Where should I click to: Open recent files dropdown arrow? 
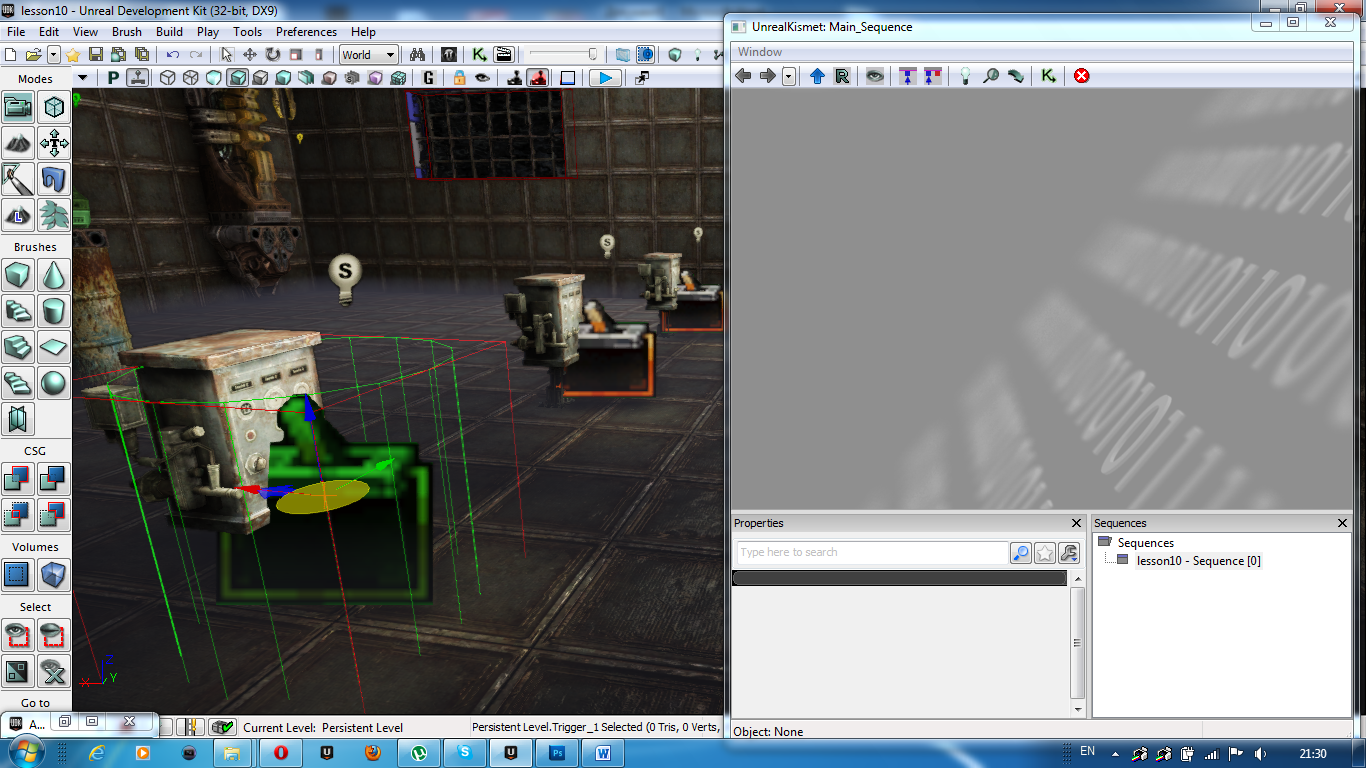(53, 55)
